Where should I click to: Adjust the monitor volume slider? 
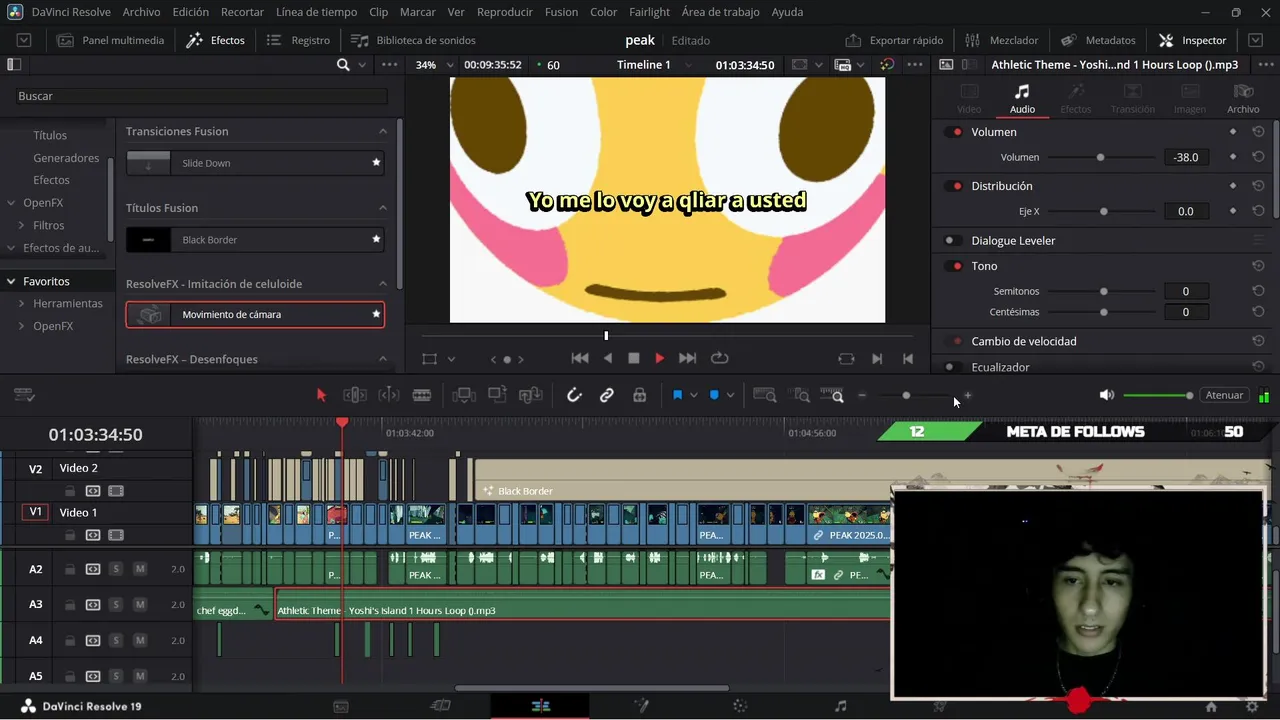[x=1158, y=396]
